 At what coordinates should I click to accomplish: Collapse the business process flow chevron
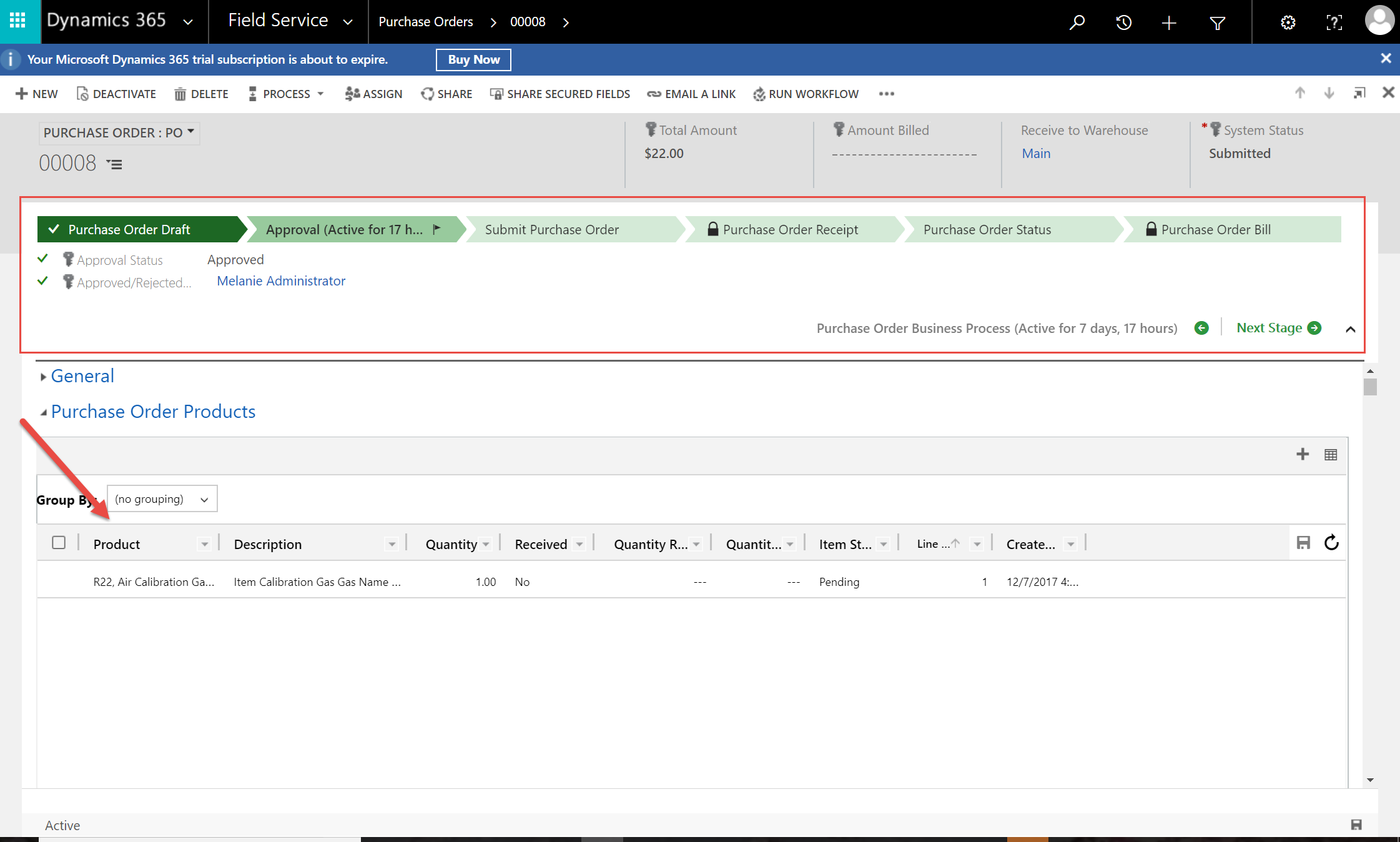coord(1350,329)
